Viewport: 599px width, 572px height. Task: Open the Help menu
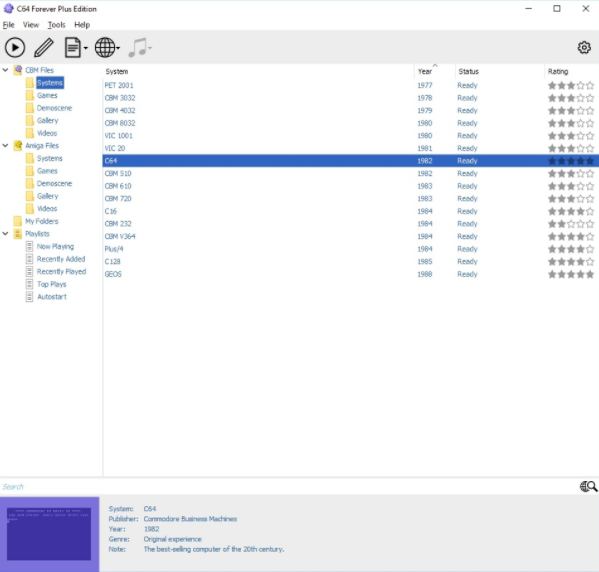tap(82, 25)
